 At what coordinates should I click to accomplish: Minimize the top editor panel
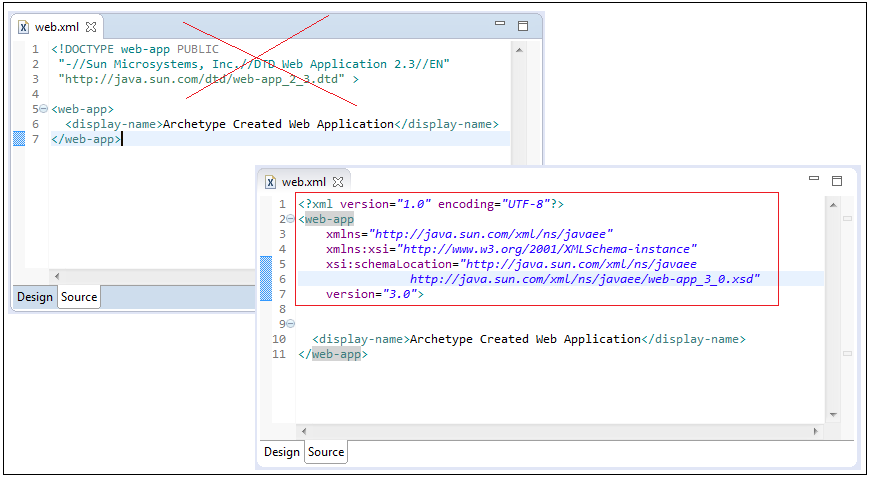(x=500, y=23)
